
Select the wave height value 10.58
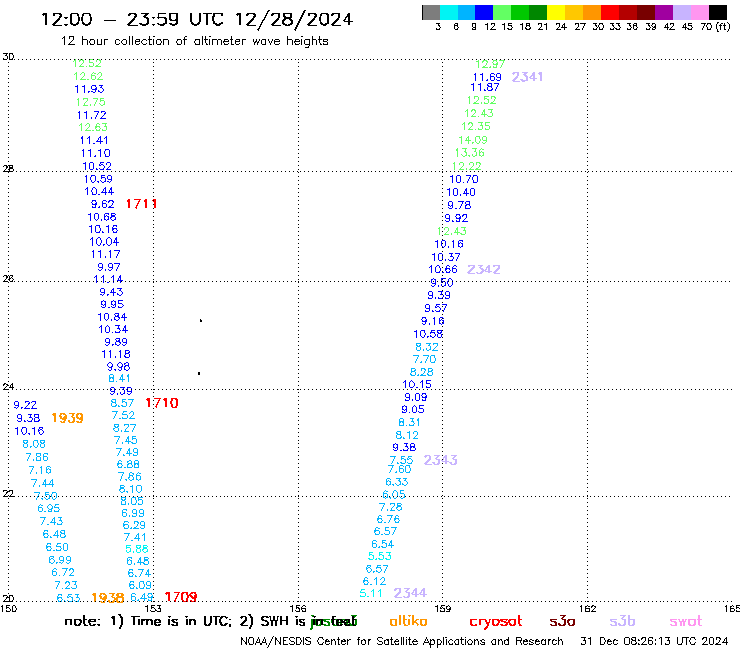click(428, 334)
